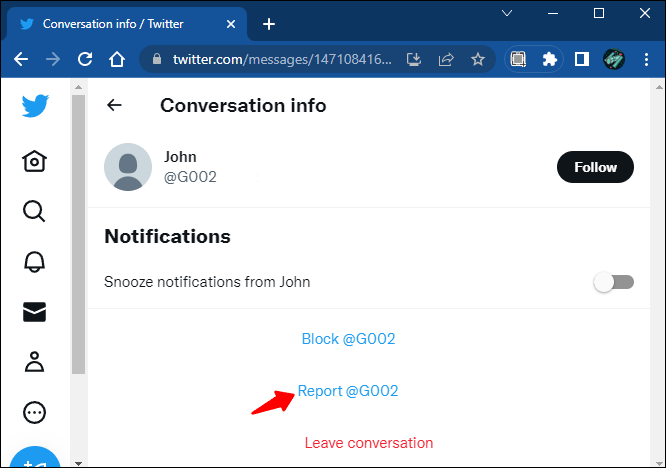Click the browser forward arrow
The image size is (666, 468).
pos(53,59)
